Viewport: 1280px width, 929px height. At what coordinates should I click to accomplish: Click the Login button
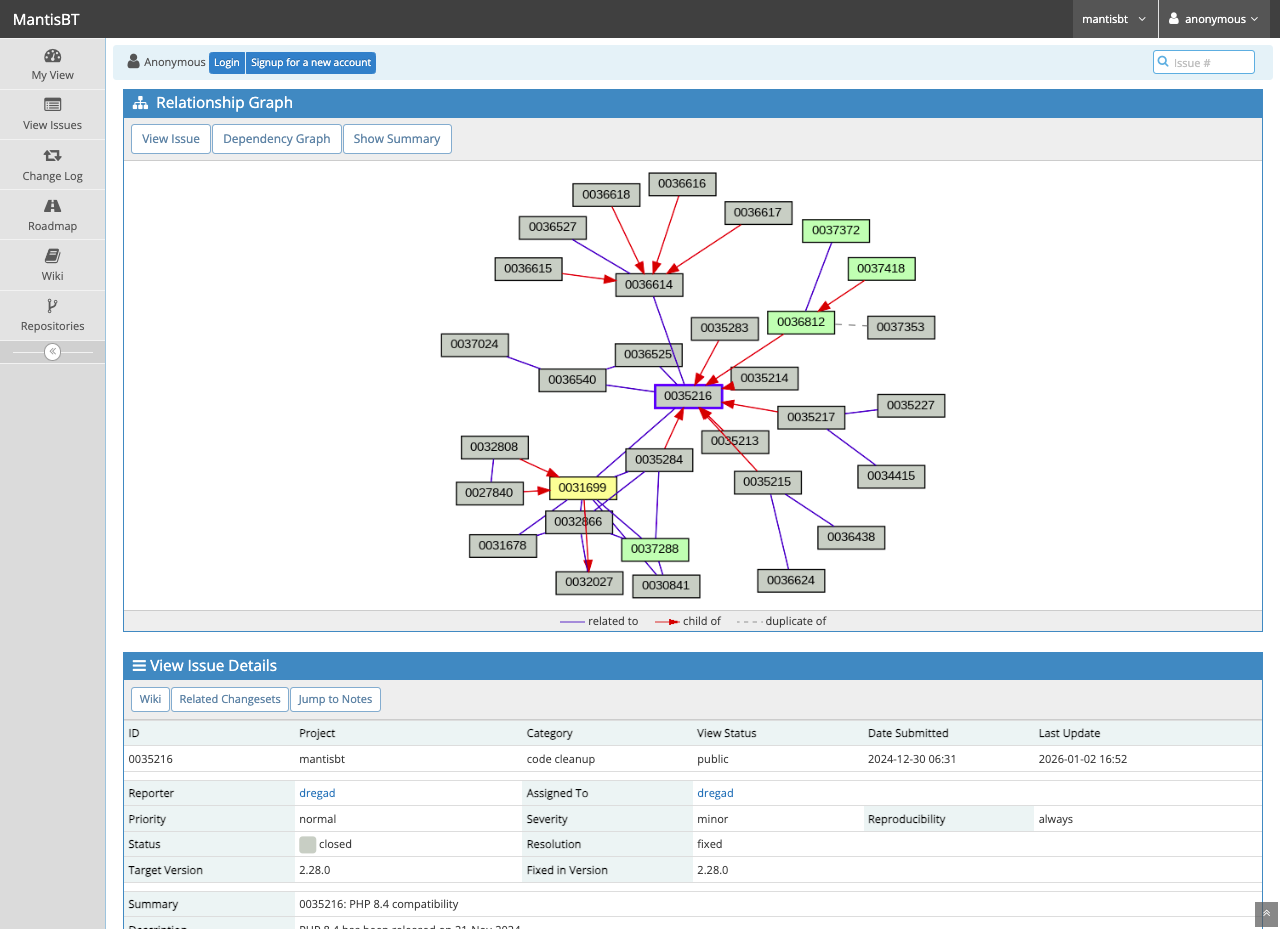(227, 63)
